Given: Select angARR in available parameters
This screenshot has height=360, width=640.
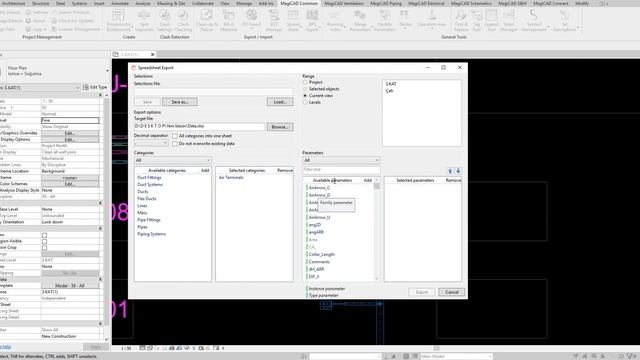Looking at the screenshot, I should 316,232.
